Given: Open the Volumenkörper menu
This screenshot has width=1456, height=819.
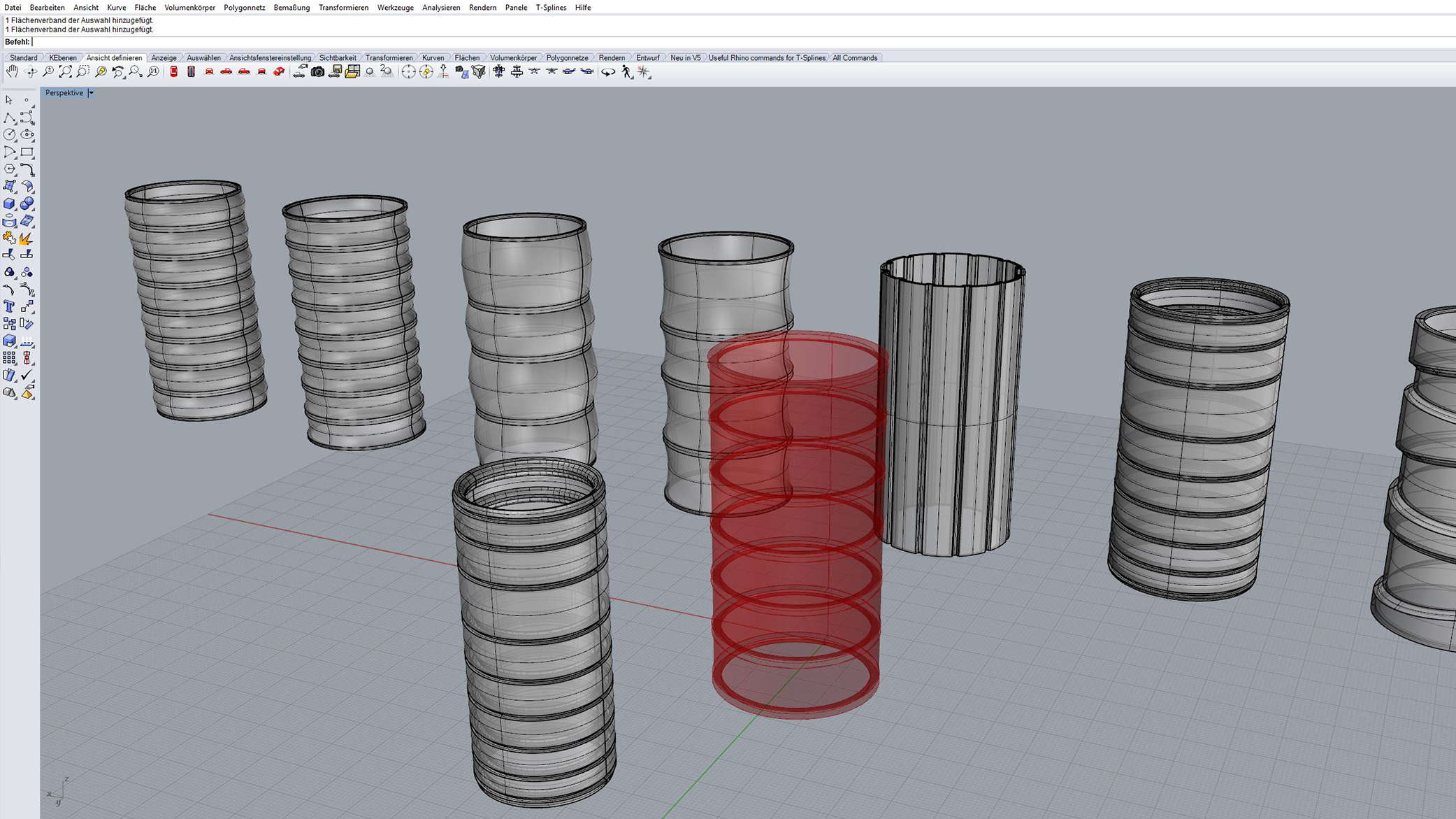Looking at the screenshot, I should pos(189,8).
